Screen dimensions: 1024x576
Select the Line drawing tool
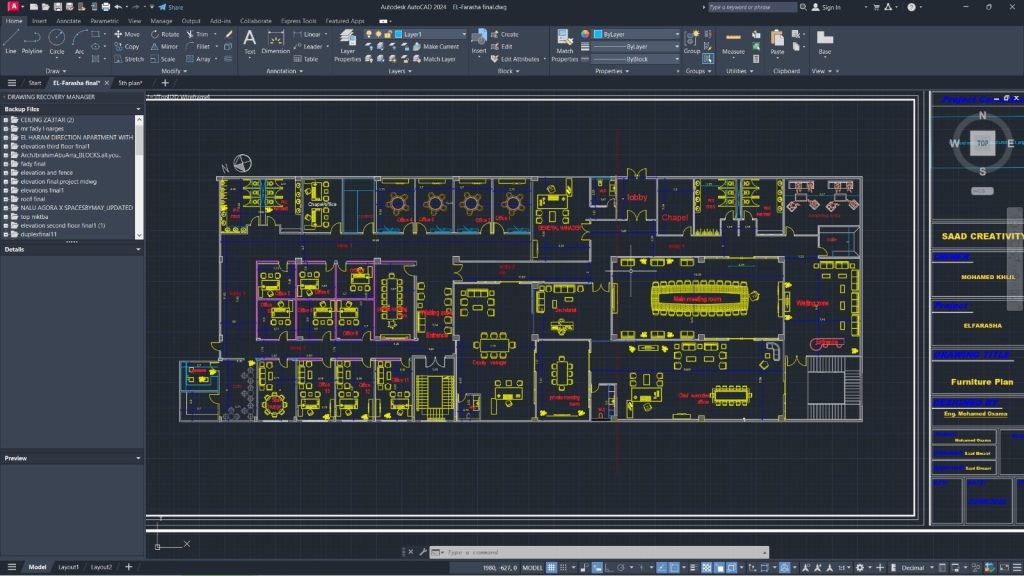10,42
